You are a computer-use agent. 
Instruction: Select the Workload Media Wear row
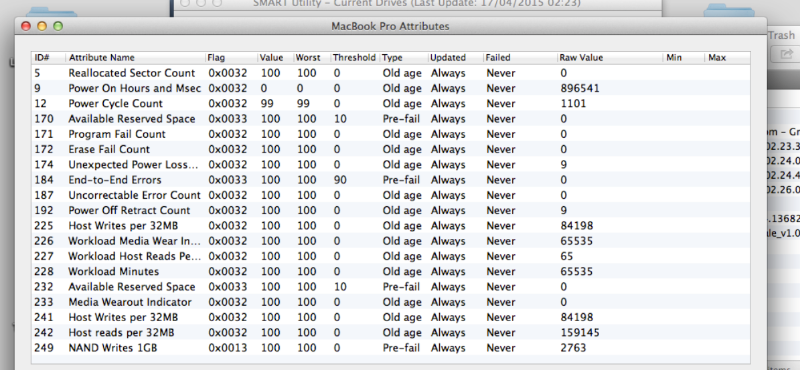tap(391, 241)
